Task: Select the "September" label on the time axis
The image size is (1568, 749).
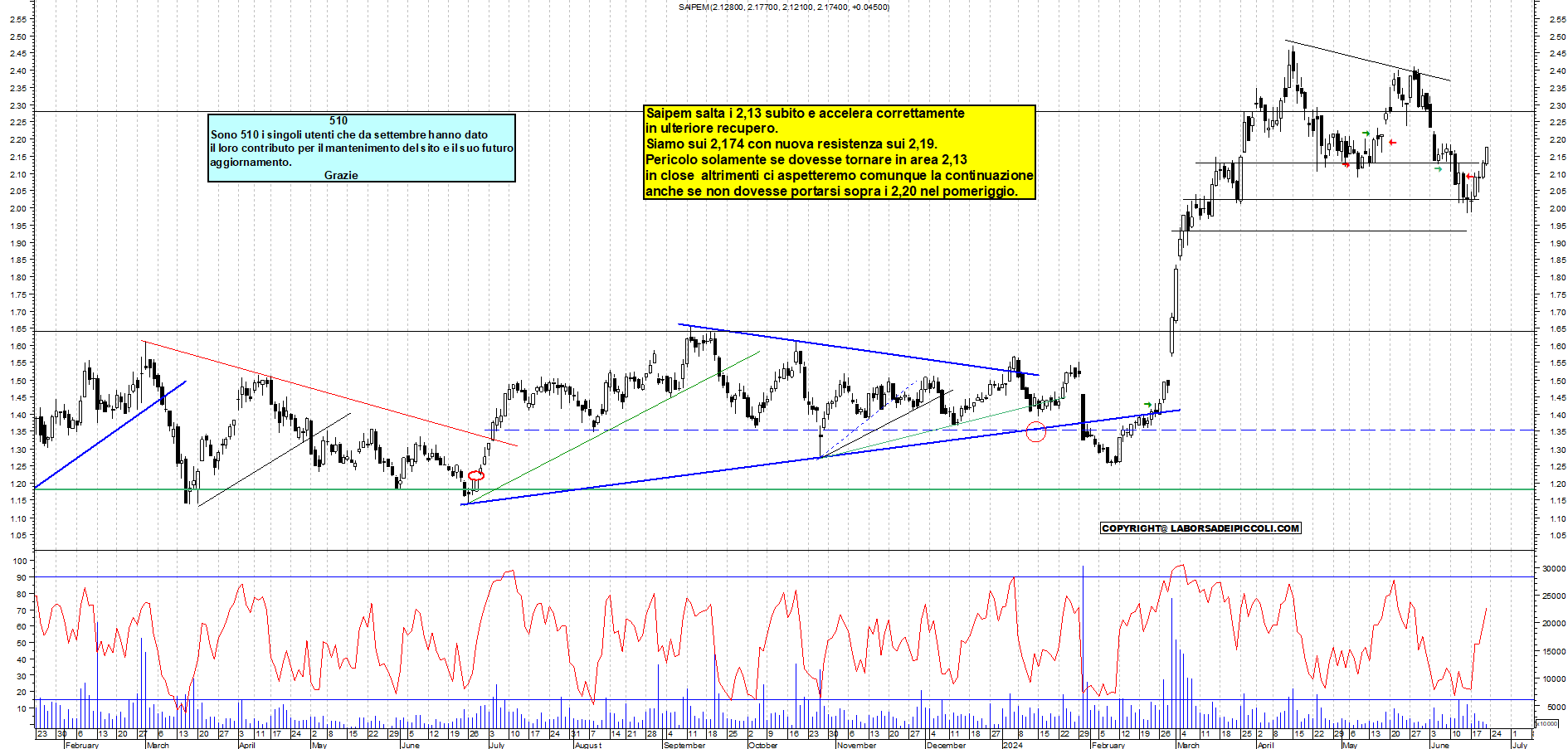Action: [x=684, y=745]
